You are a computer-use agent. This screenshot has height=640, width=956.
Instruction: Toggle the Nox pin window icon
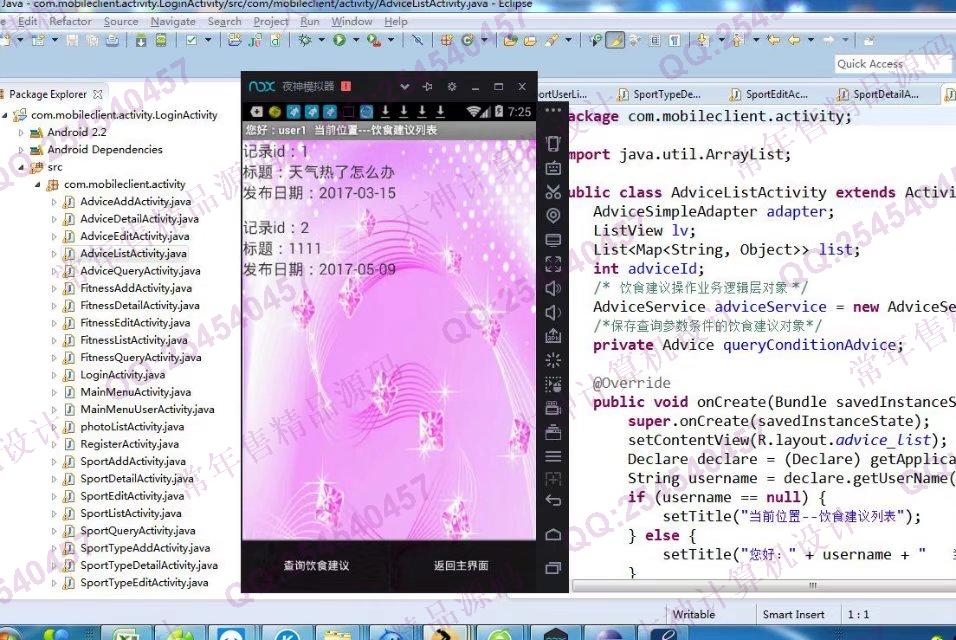point(427,87)
